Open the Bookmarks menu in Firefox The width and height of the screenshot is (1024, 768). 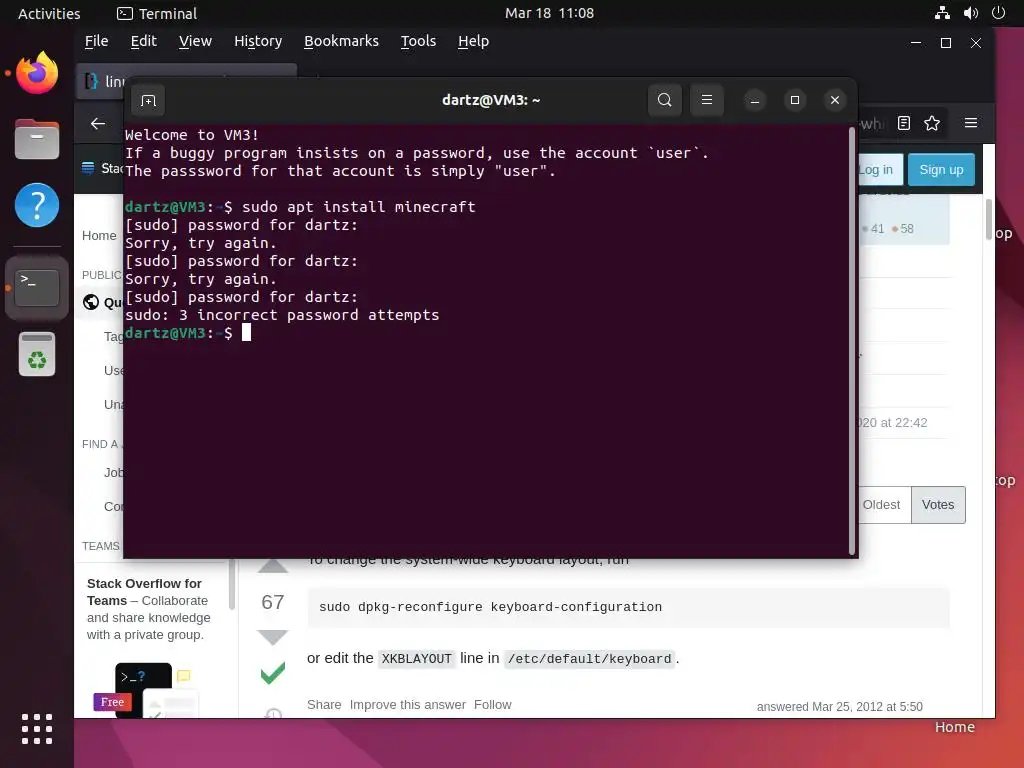[341, 41]
